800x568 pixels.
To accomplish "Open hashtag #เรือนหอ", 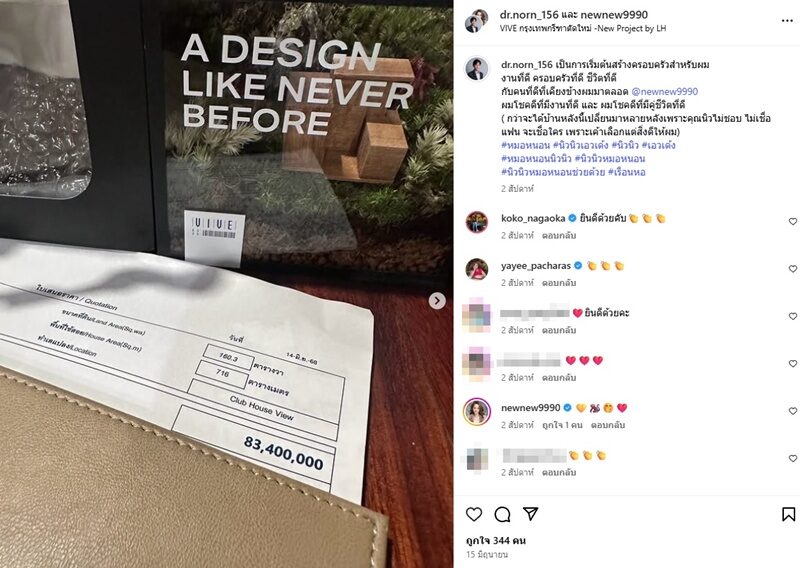I will point(627,172).
